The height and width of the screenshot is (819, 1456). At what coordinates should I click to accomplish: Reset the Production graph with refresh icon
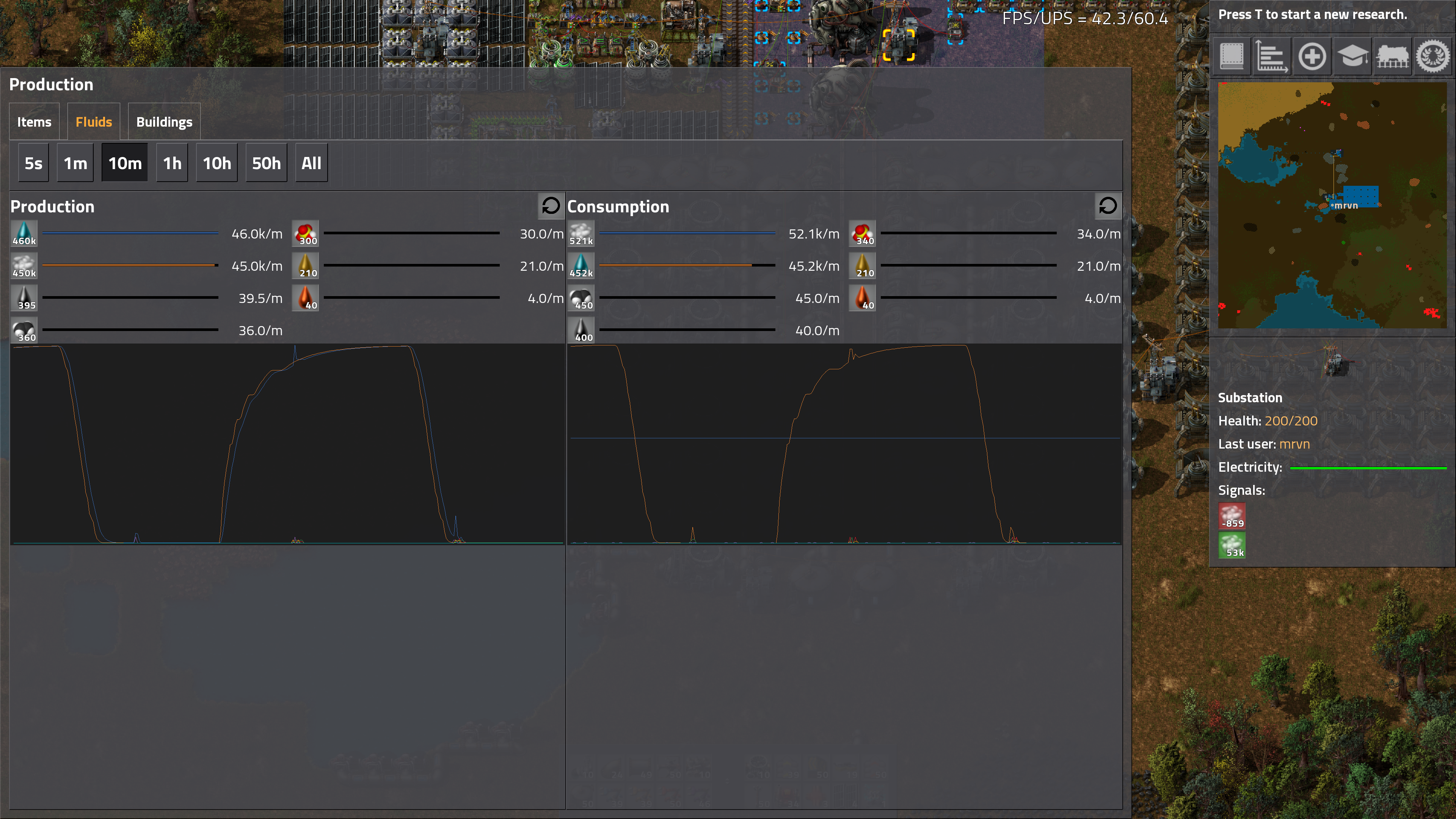(551, 206)
